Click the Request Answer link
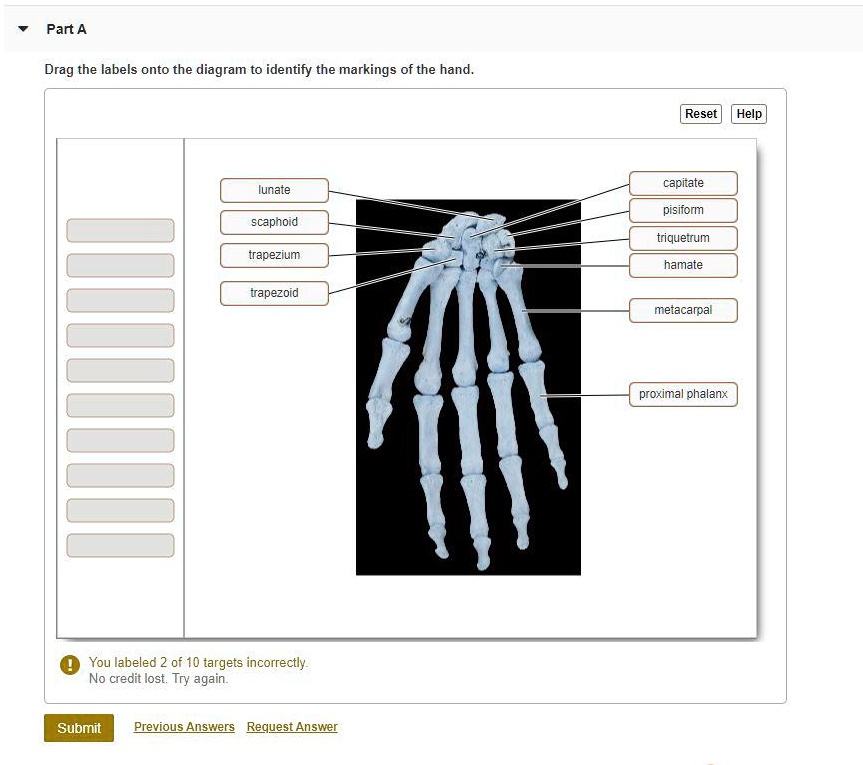Image resolution: width=863 pixels, height=765 pixels. click(x=292, y=727)
